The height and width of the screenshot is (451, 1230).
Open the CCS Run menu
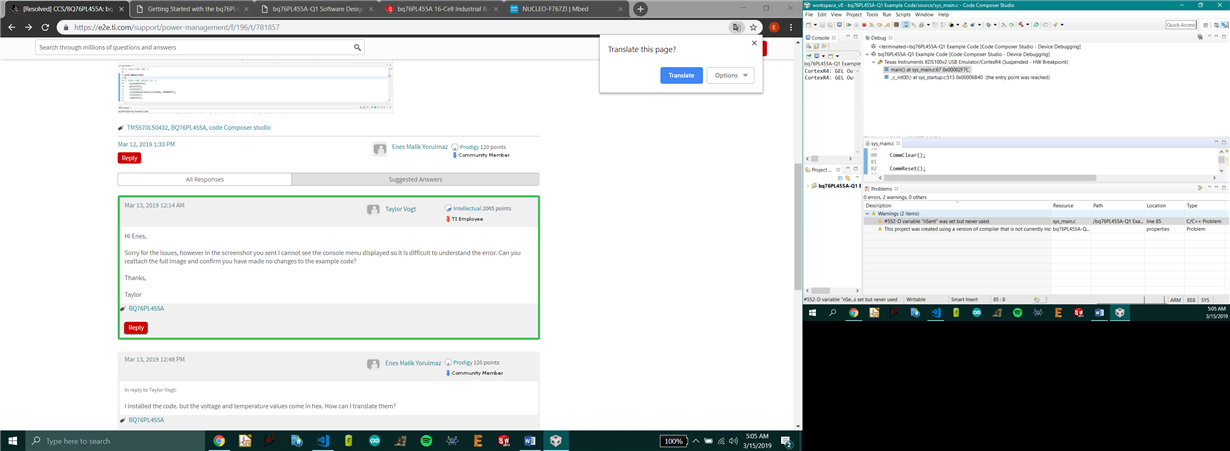coord(886,15)
